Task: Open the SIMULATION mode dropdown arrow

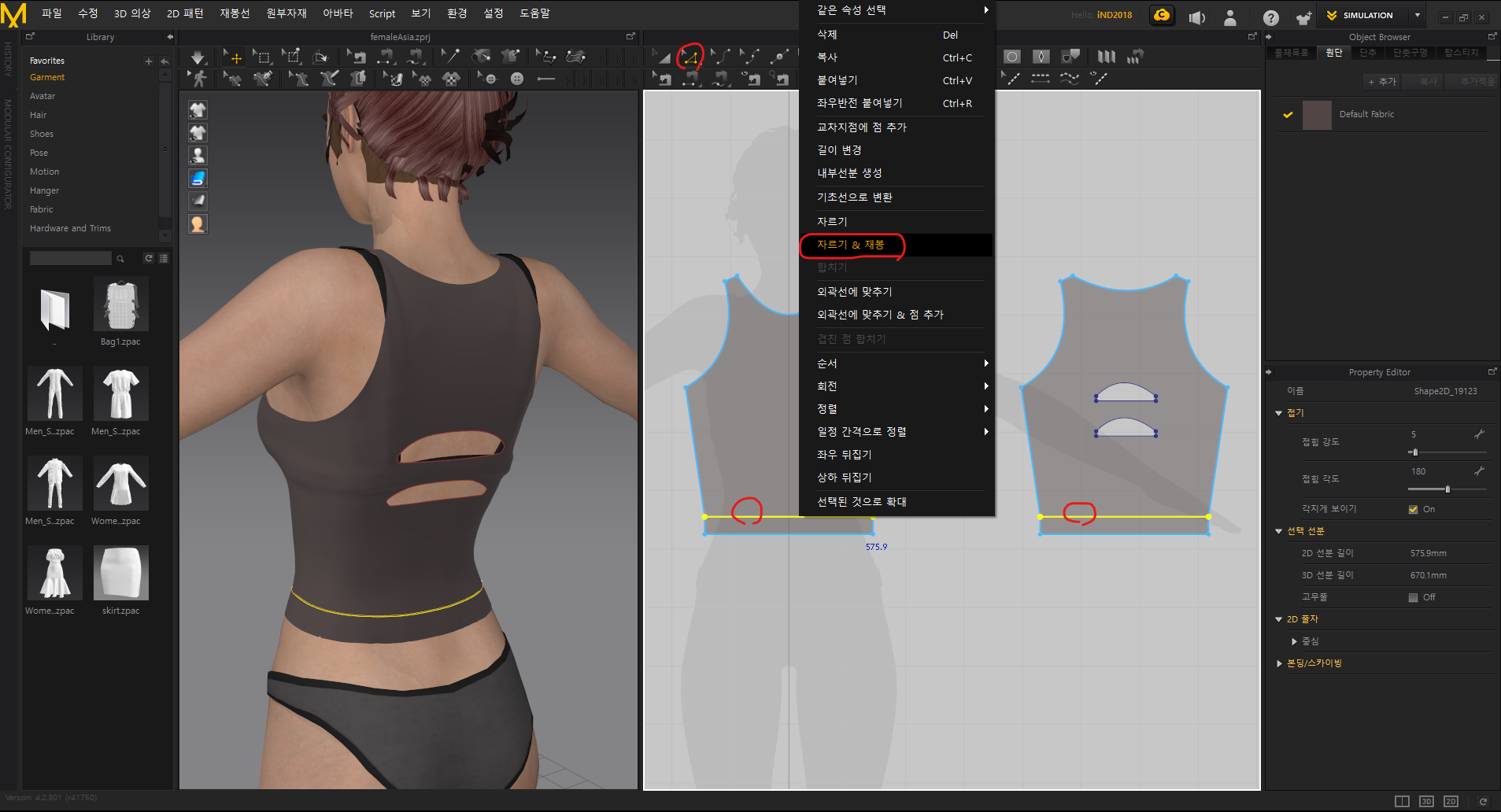Action: pyautogui.click(x=1418, y=15)
